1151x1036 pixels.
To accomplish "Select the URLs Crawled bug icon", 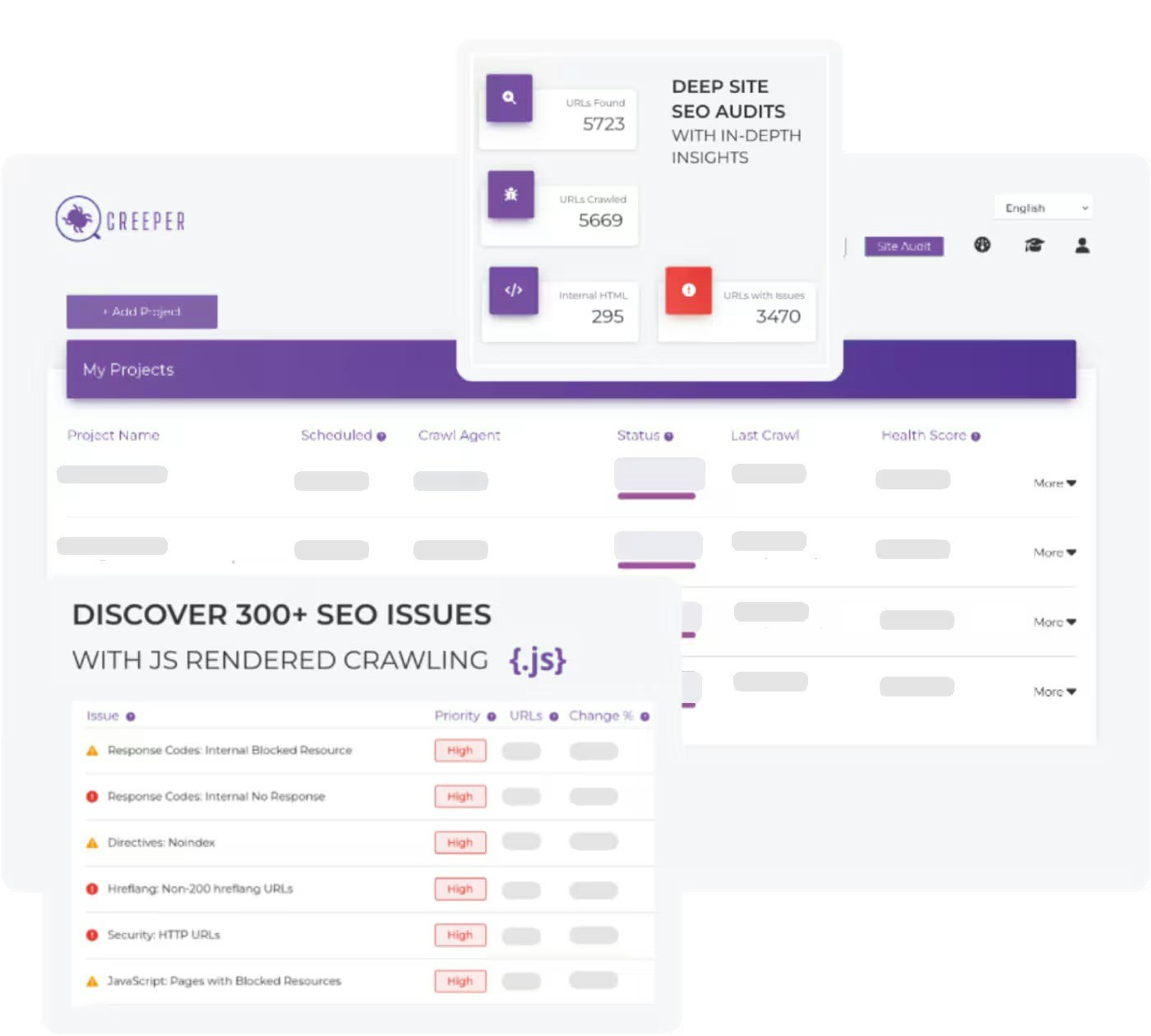I will 511,194.
